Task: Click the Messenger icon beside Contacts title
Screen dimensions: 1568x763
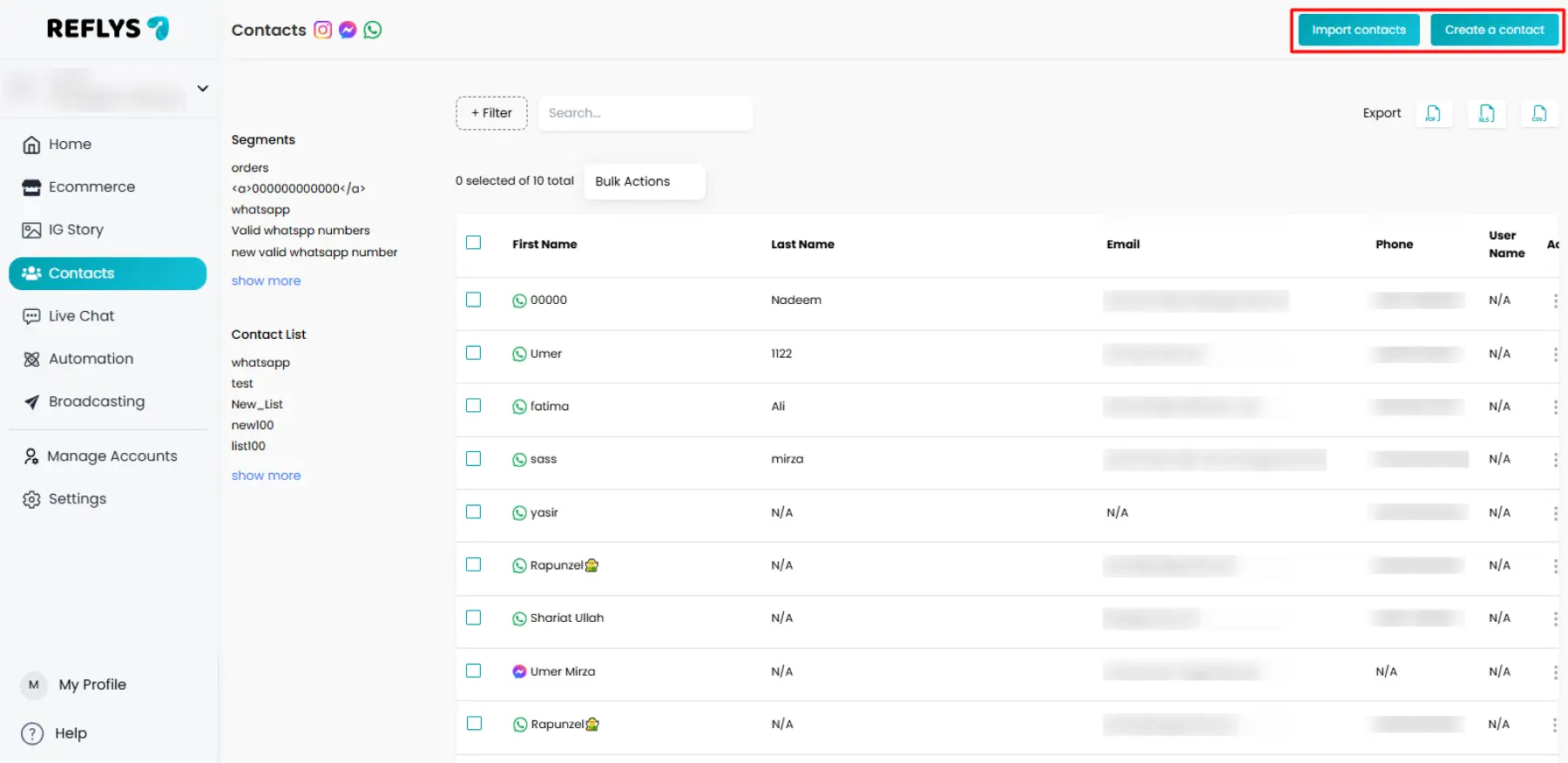Action: tap(348, 30)
